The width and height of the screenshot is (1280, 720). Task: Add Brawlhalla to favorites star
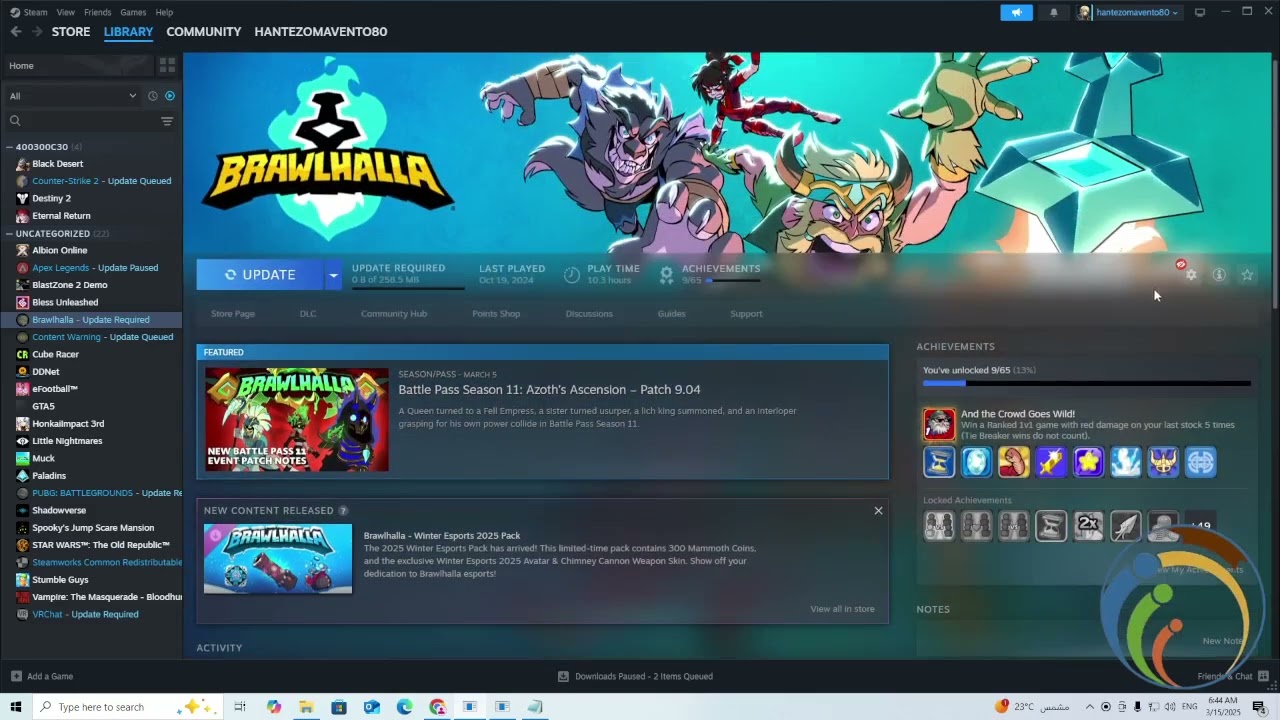1247,275
